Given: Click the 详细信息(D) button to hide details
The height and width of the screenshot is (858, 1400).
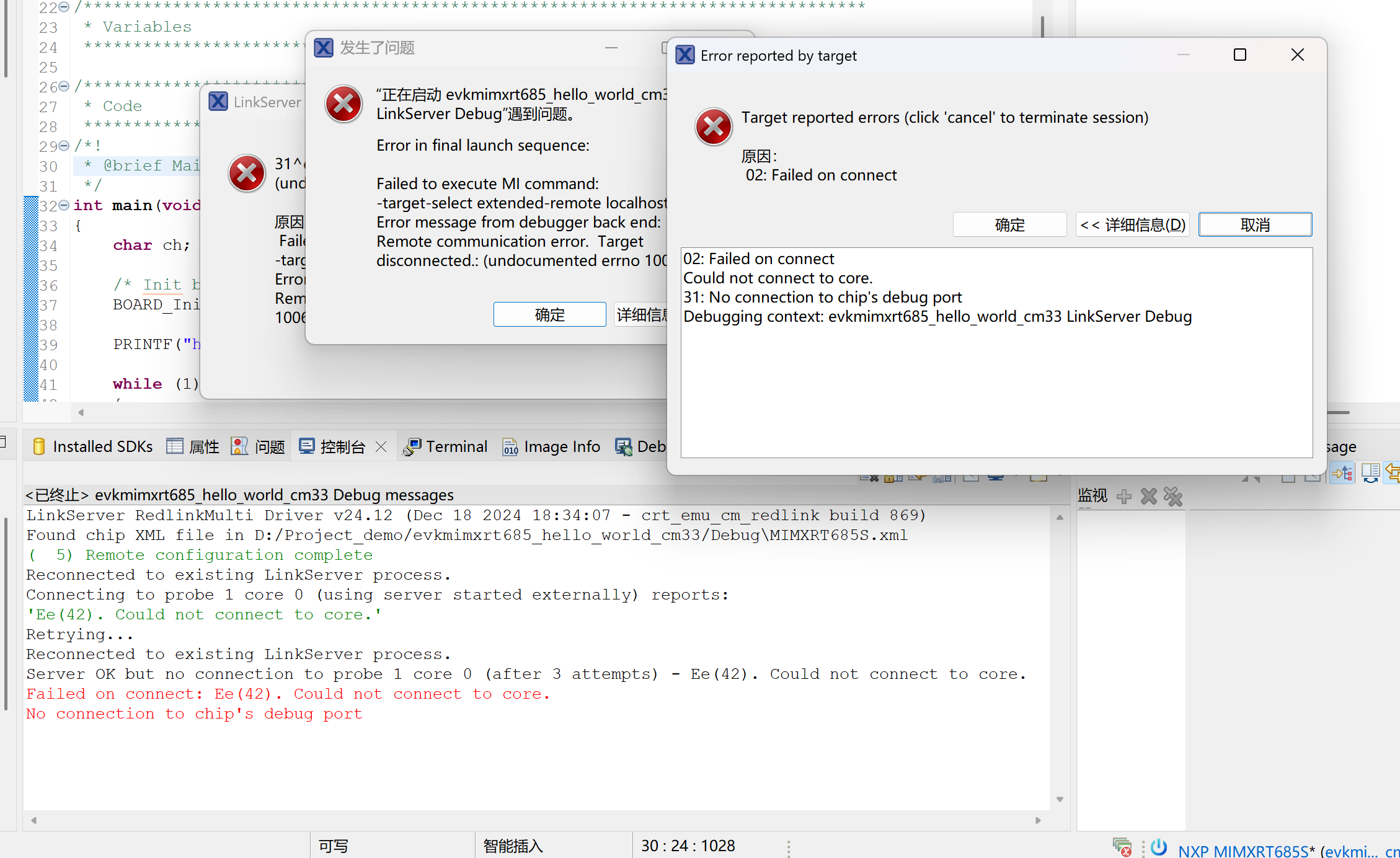Looking at the screenshot, I should coord(1132,224).
